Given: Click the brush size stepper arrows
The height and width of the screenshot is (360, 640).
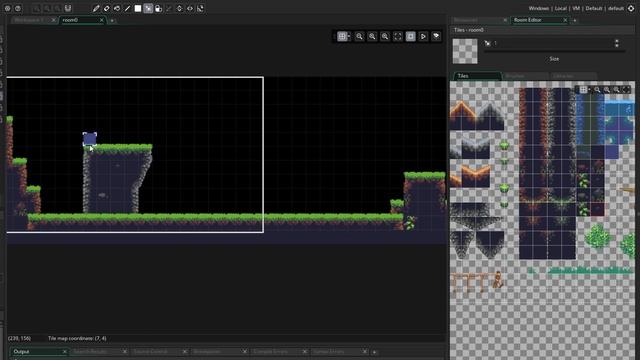Looking at the screenshot, I should pyautogui.click(x=617, y=43).
